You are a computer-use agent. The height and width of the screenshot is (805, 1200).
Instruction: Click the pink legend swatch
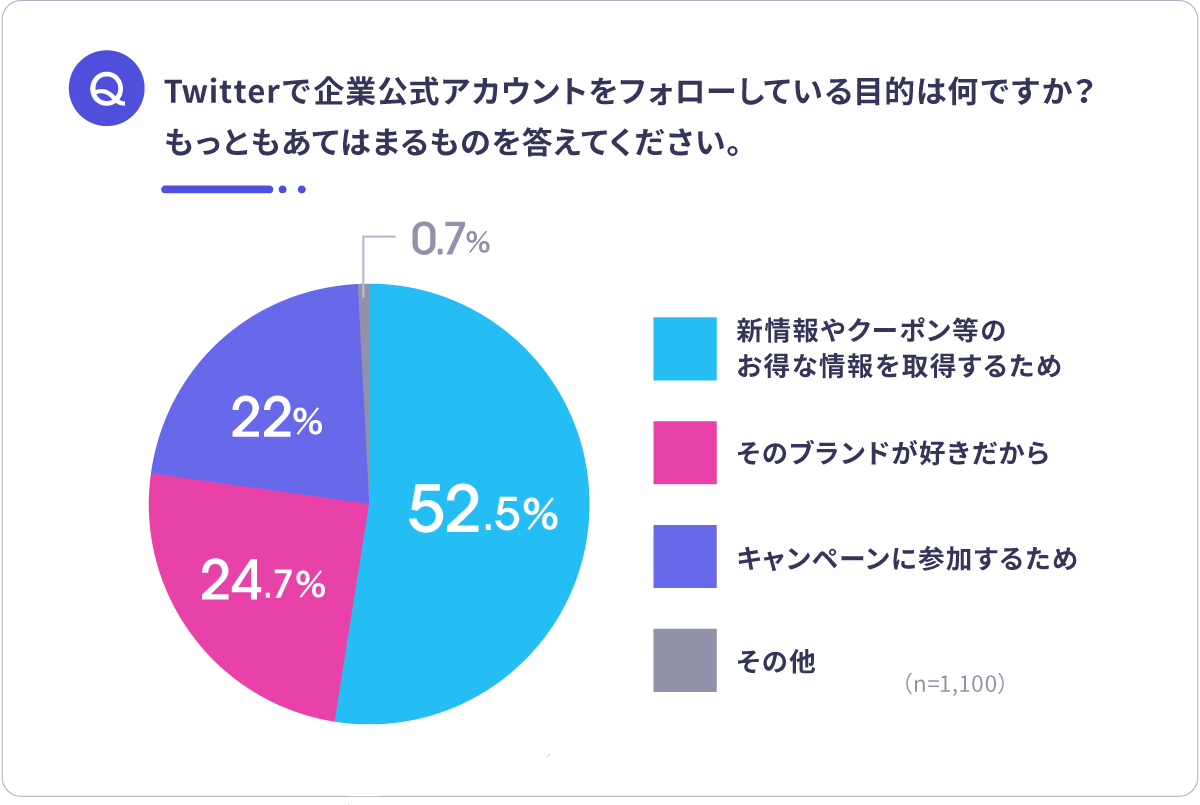[x=685, y=452]
